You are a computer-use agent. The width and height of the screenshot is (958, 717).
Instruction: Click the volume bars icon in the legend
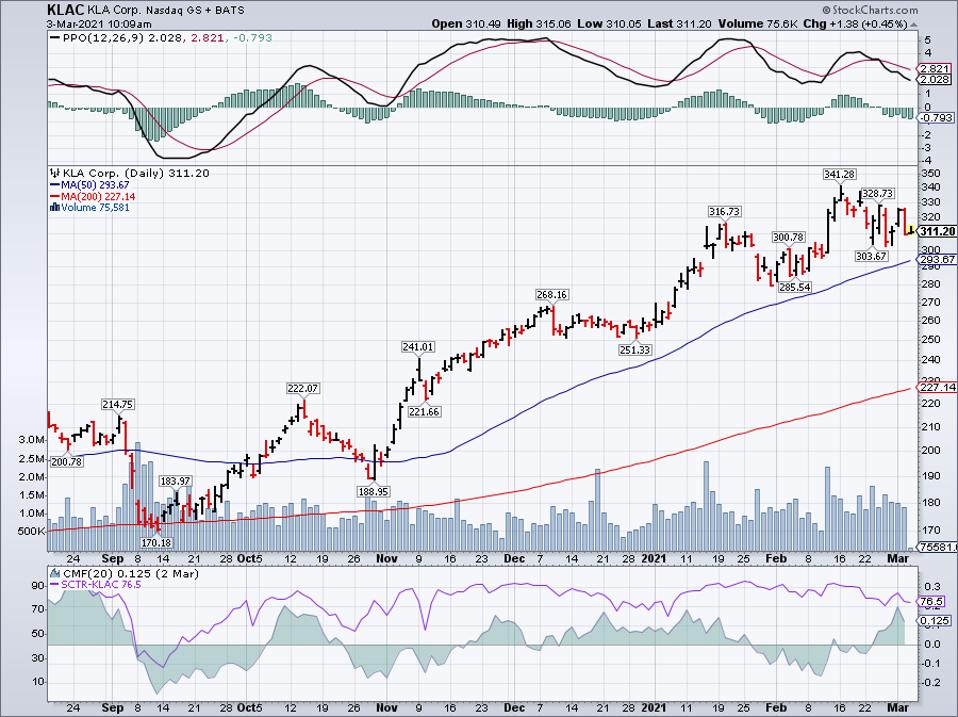55,207
